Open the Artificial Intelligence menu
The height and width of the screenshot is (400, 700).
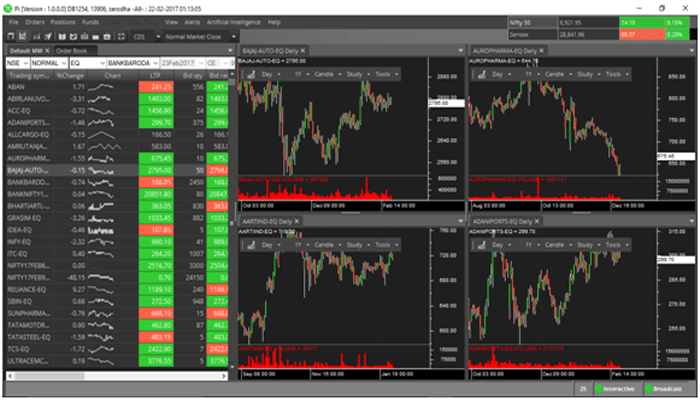pyautogui.click(x=233, y=22)
